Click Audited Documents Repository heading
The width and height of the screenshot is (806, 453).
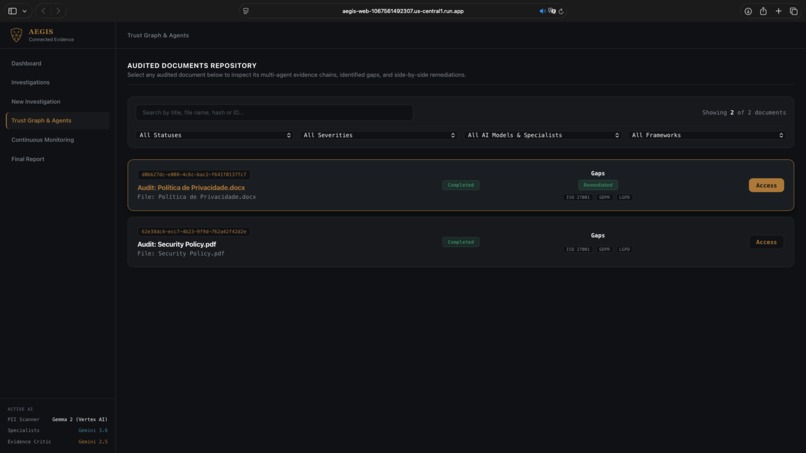[192, 66]
